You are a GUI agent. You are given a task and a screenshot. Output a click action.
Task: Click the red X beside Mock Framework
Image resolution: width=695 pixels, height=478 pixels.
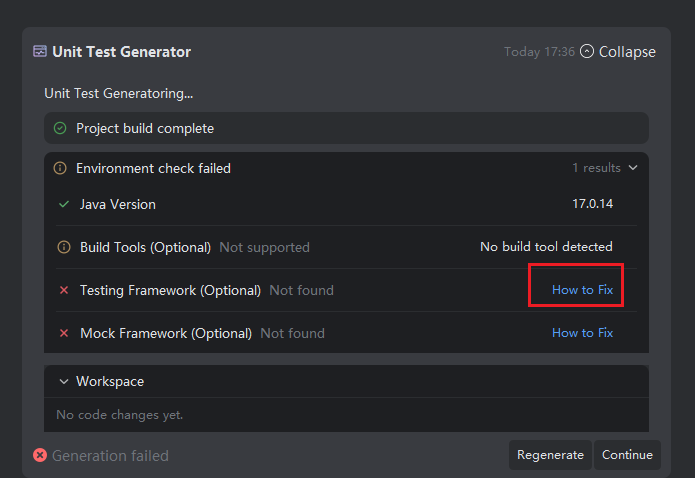[x=64, y=333]
